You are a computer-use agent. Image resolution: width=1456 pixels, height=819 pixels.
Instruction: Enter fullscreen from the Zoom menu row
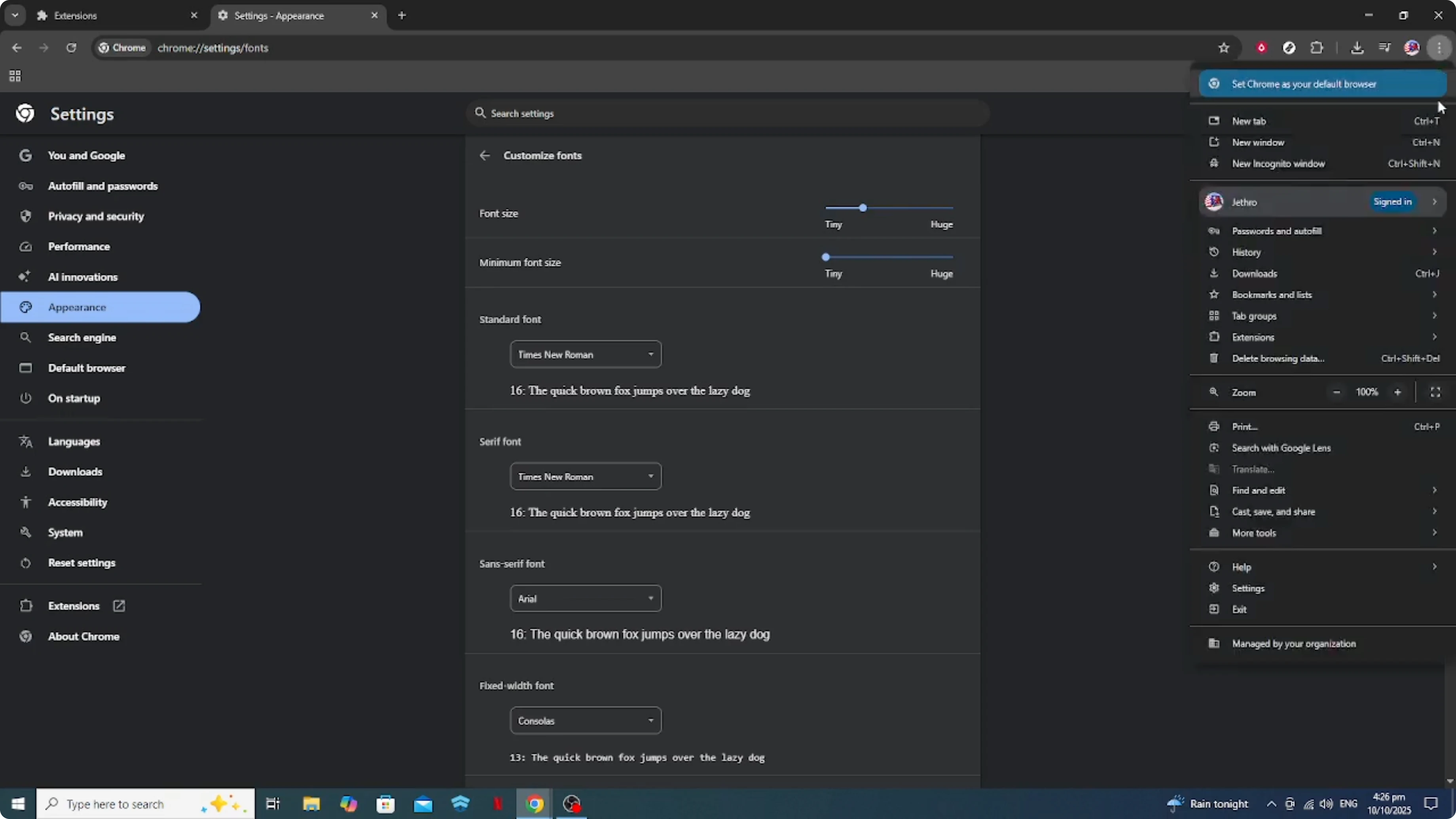[1436, 392]
